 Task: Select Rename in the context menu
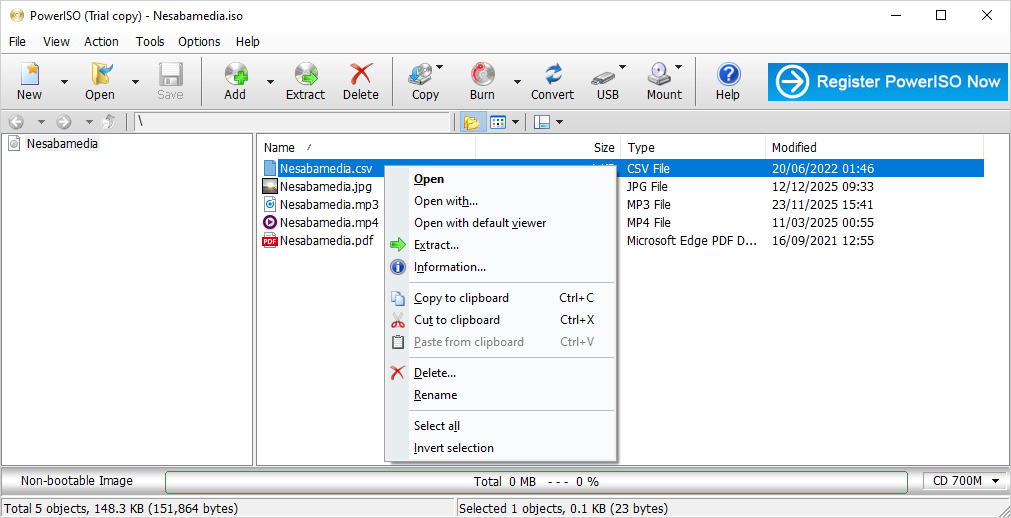(x=435, y=395)
